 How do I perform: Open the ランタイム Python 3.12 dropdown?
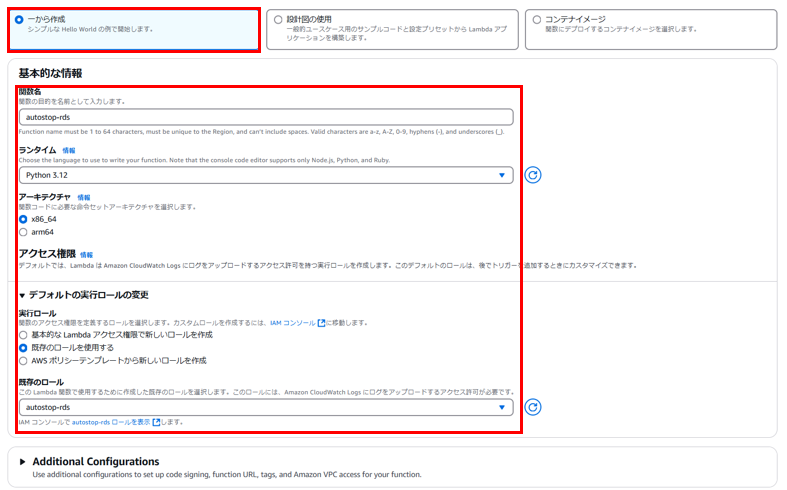(x=266, y=175)
